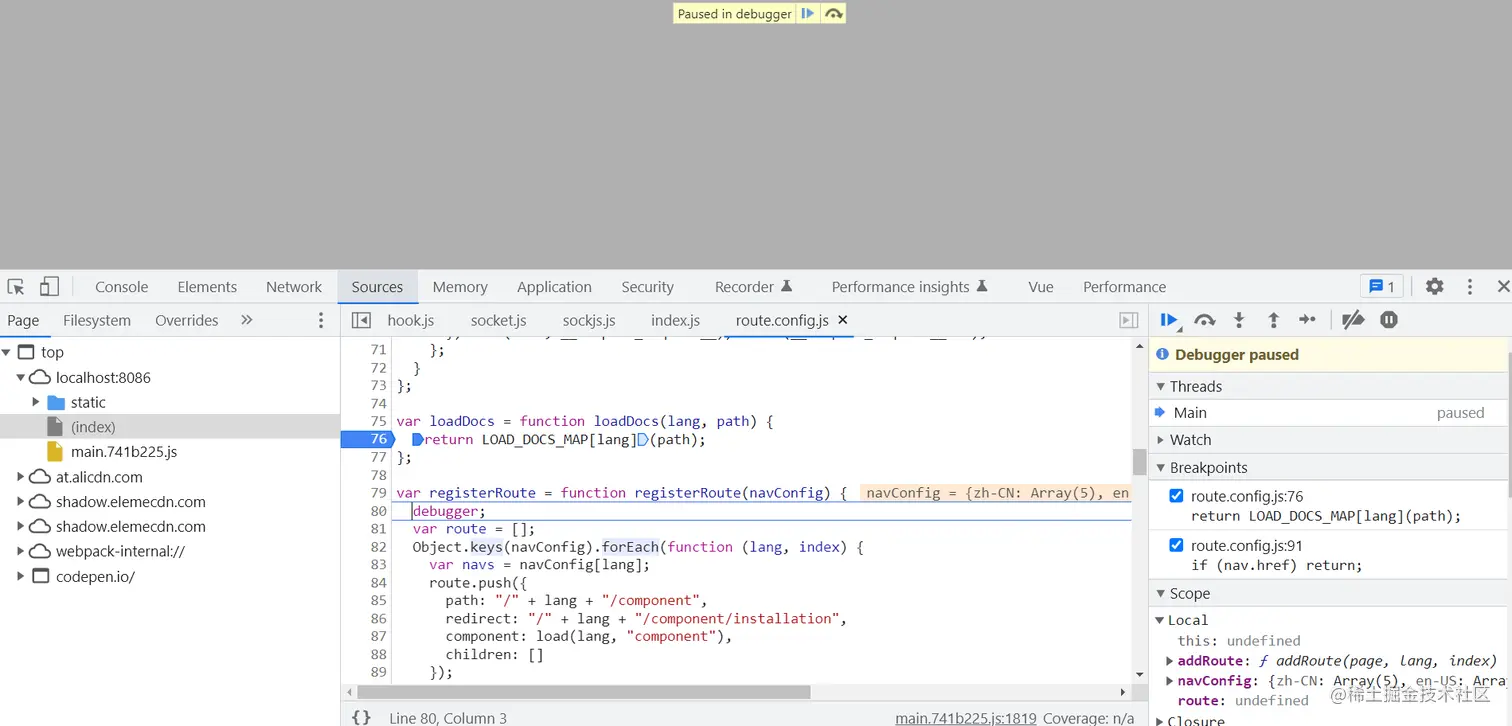Open the console messages badge
The image size is (1512, 726).
[1382, 287]
